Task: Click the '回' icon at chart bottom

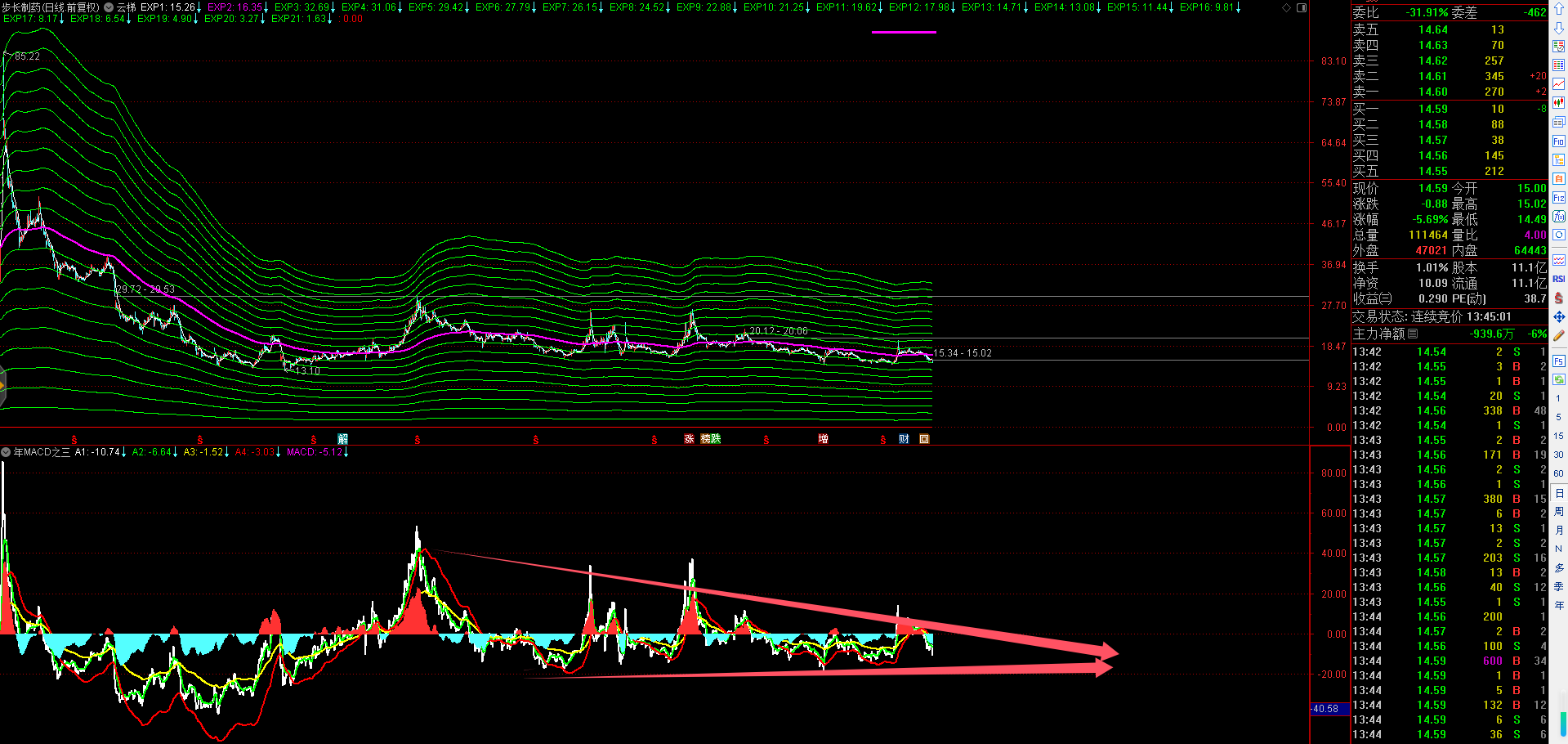Action: [924, 439]
